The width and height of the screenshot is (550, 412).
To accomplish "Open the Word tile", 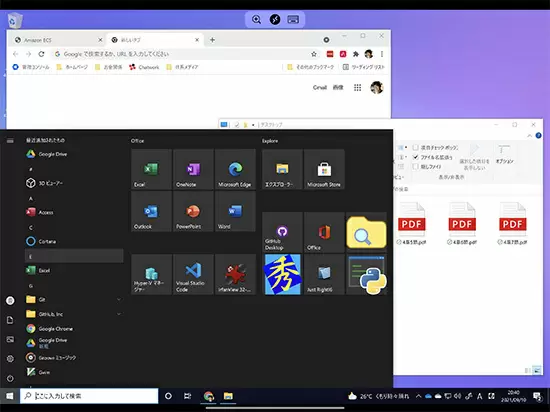I will 235,211.
